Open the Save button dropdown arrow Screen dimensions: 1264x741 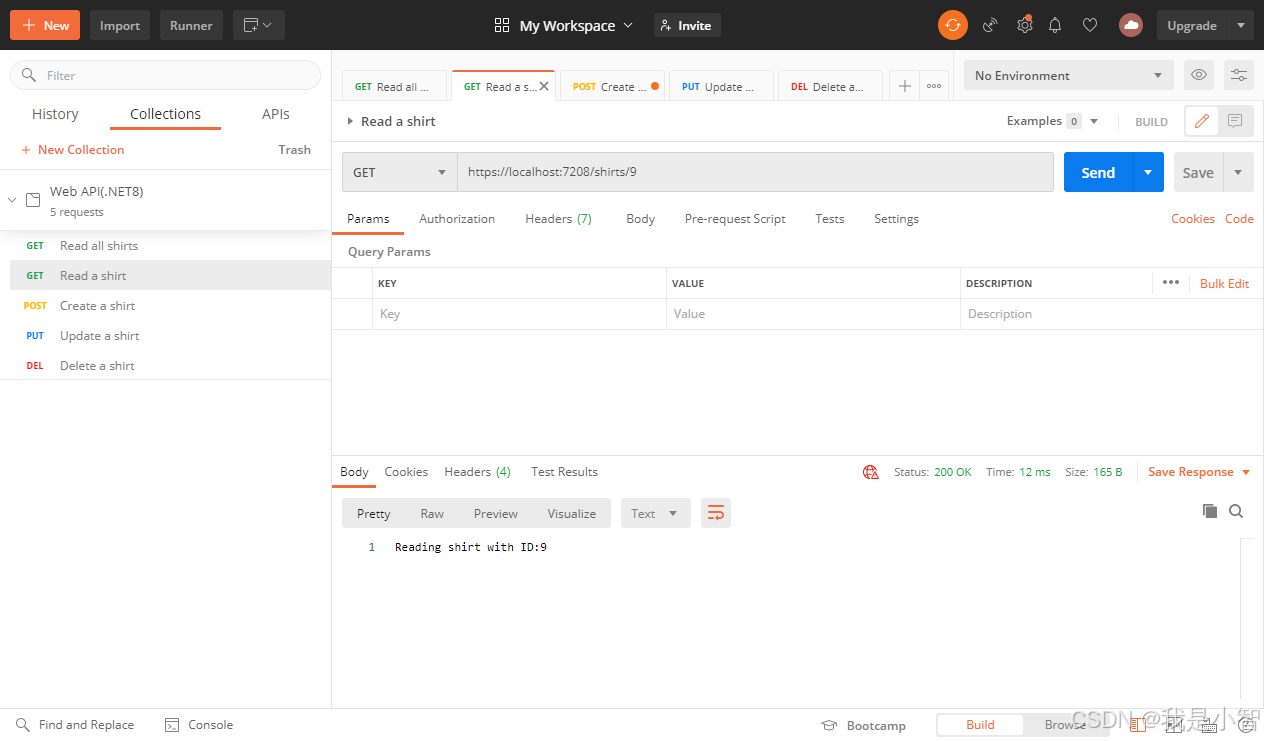click(1238, 172)
